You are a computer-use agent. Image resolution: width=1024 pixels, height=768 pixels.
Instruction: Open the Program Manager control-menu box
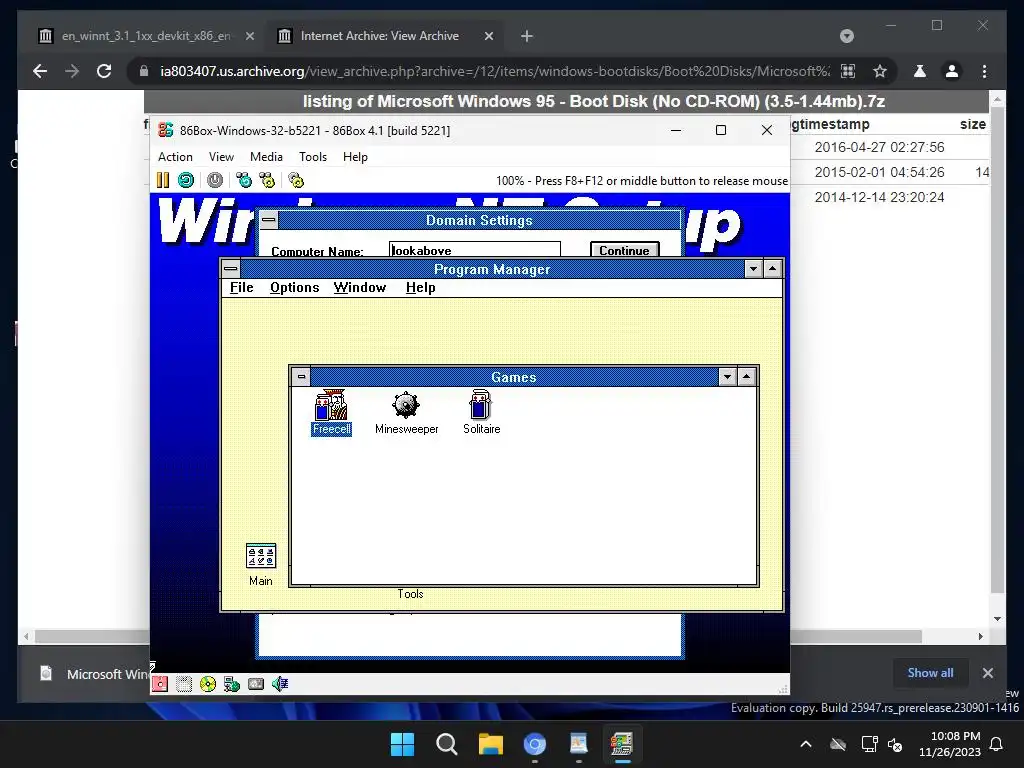[231, 268]
